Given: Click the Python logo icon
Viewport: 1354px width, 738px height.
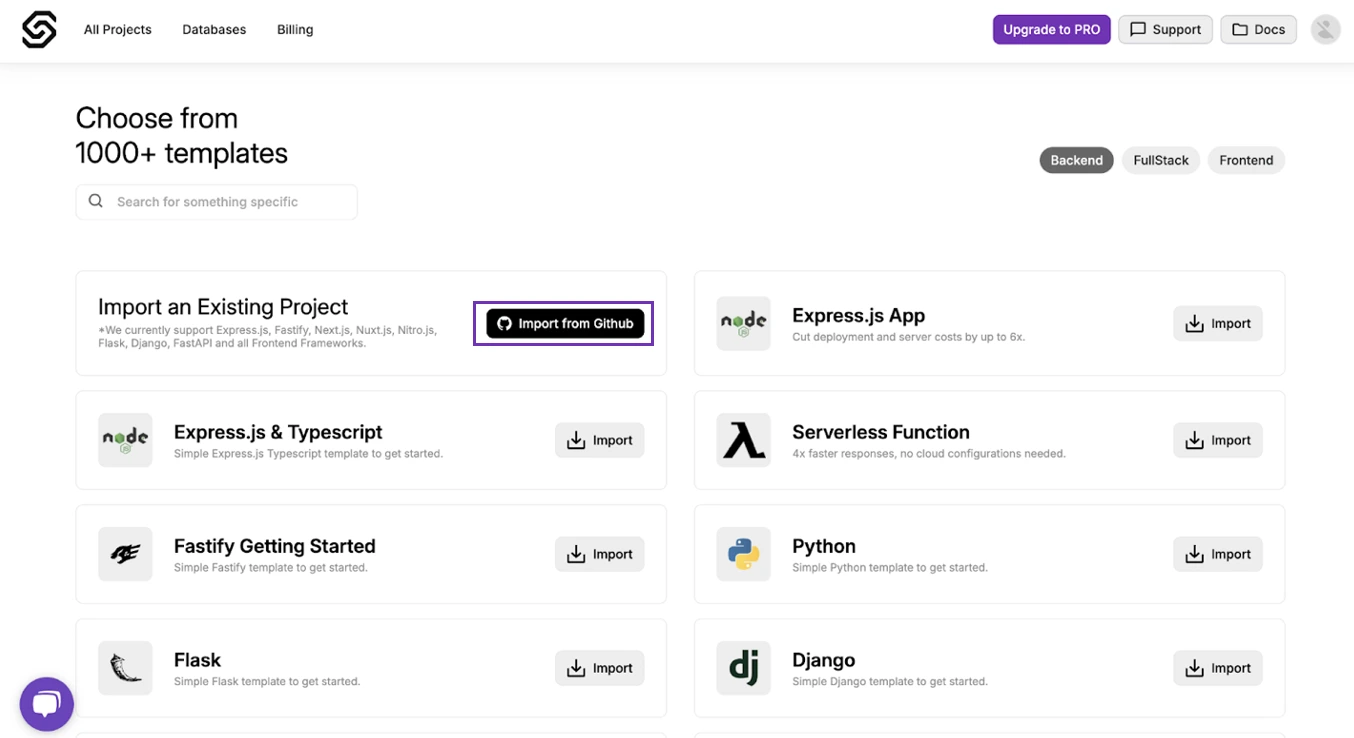Looking at the screenshot, I should (x=743, y=554).
